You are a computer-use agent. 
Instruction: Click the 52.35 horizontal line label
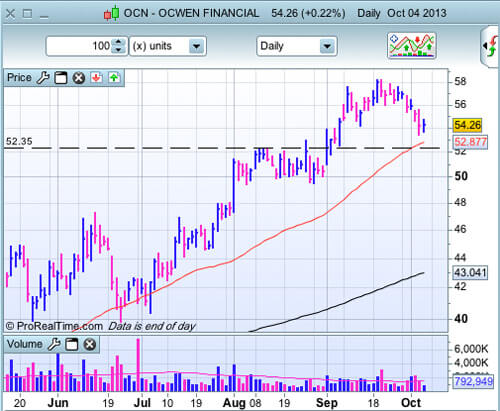19,141
